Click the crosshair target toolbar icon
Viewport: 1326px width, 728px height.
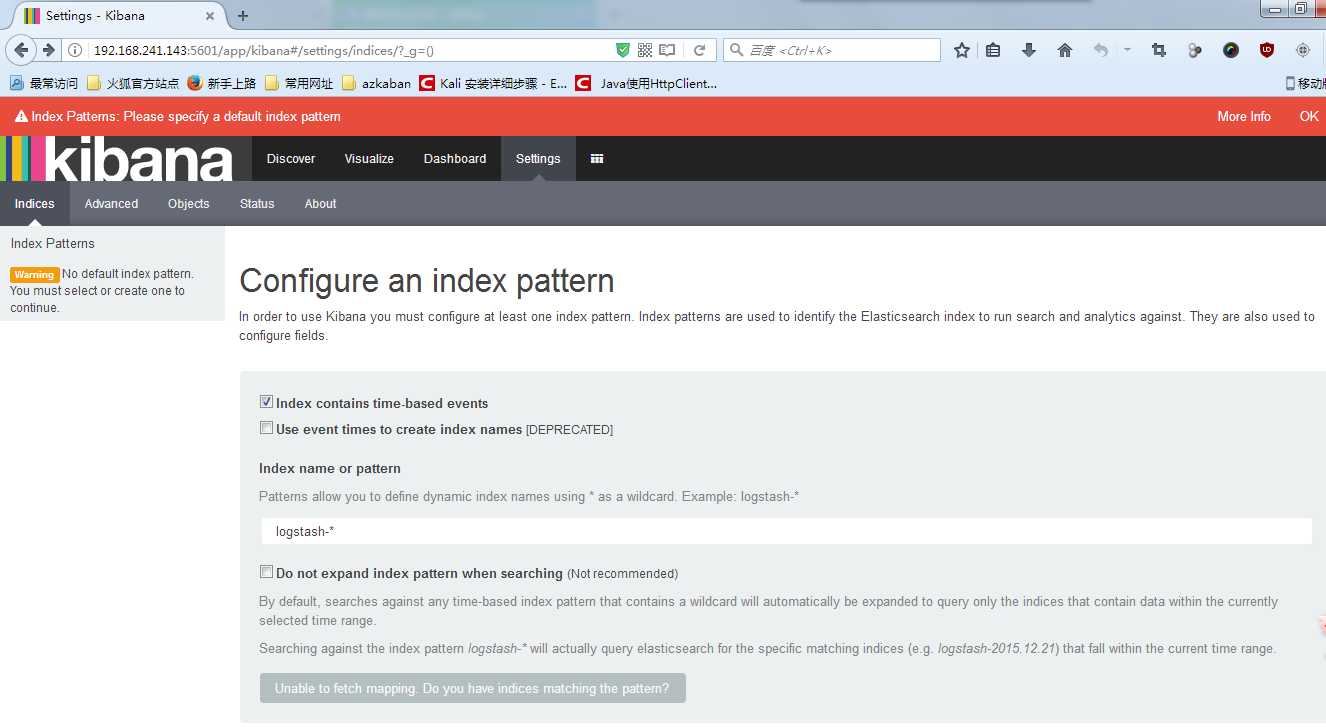[1303, 50]
